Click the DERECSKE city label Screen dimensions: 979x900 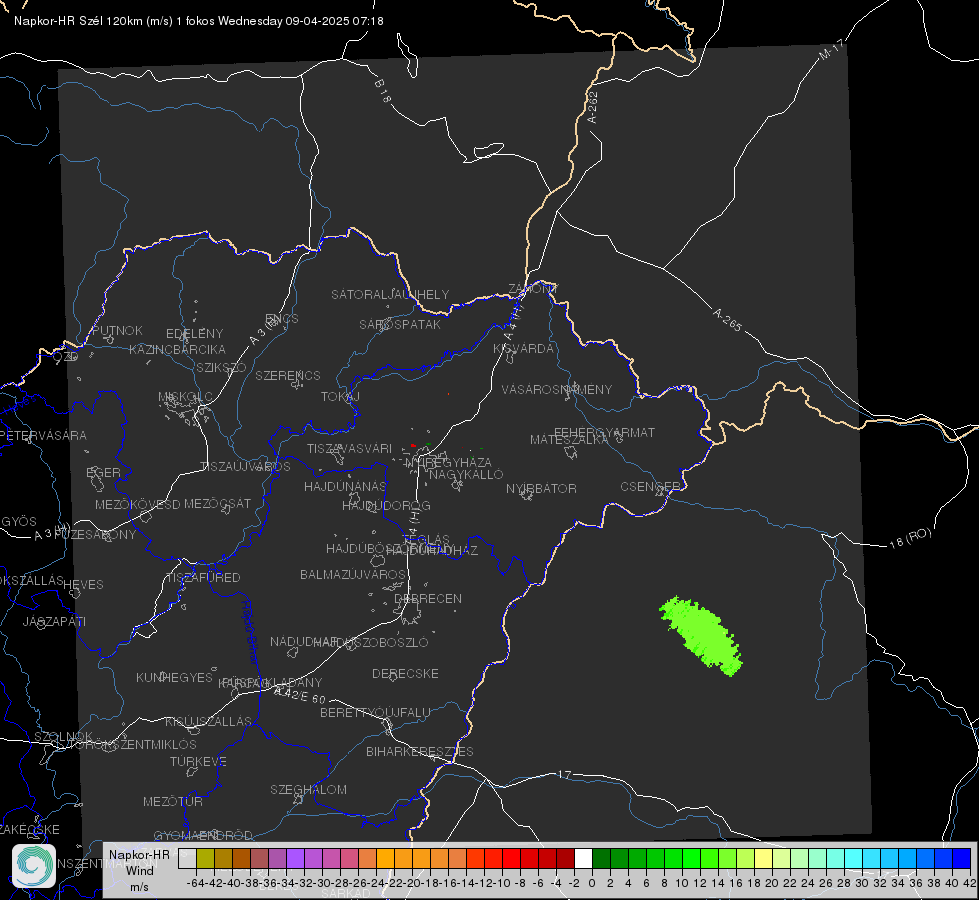coord(405,673)
